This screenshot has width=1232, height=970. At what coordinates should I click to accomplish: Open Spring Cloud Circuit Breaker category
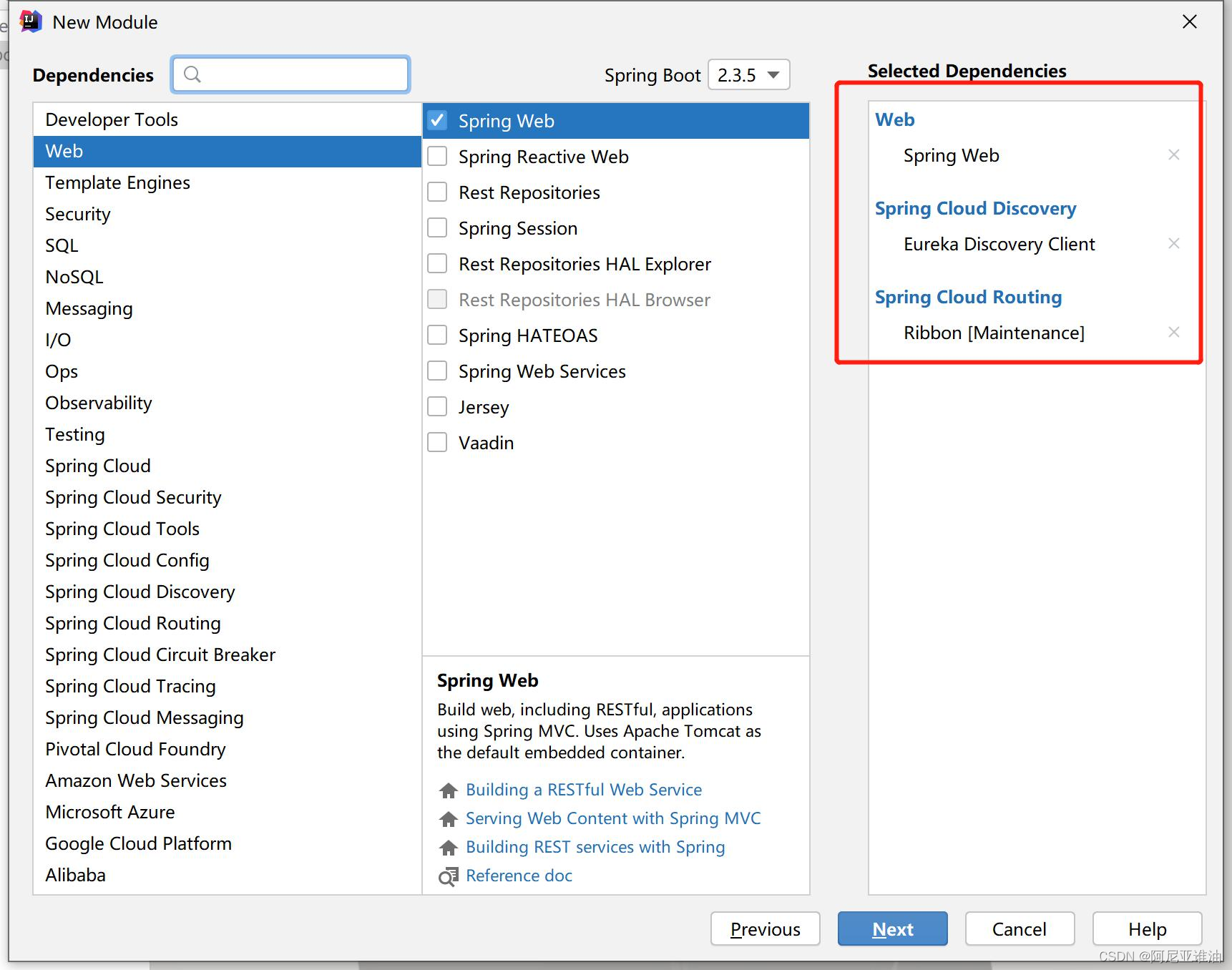click(x=228, y=655)
